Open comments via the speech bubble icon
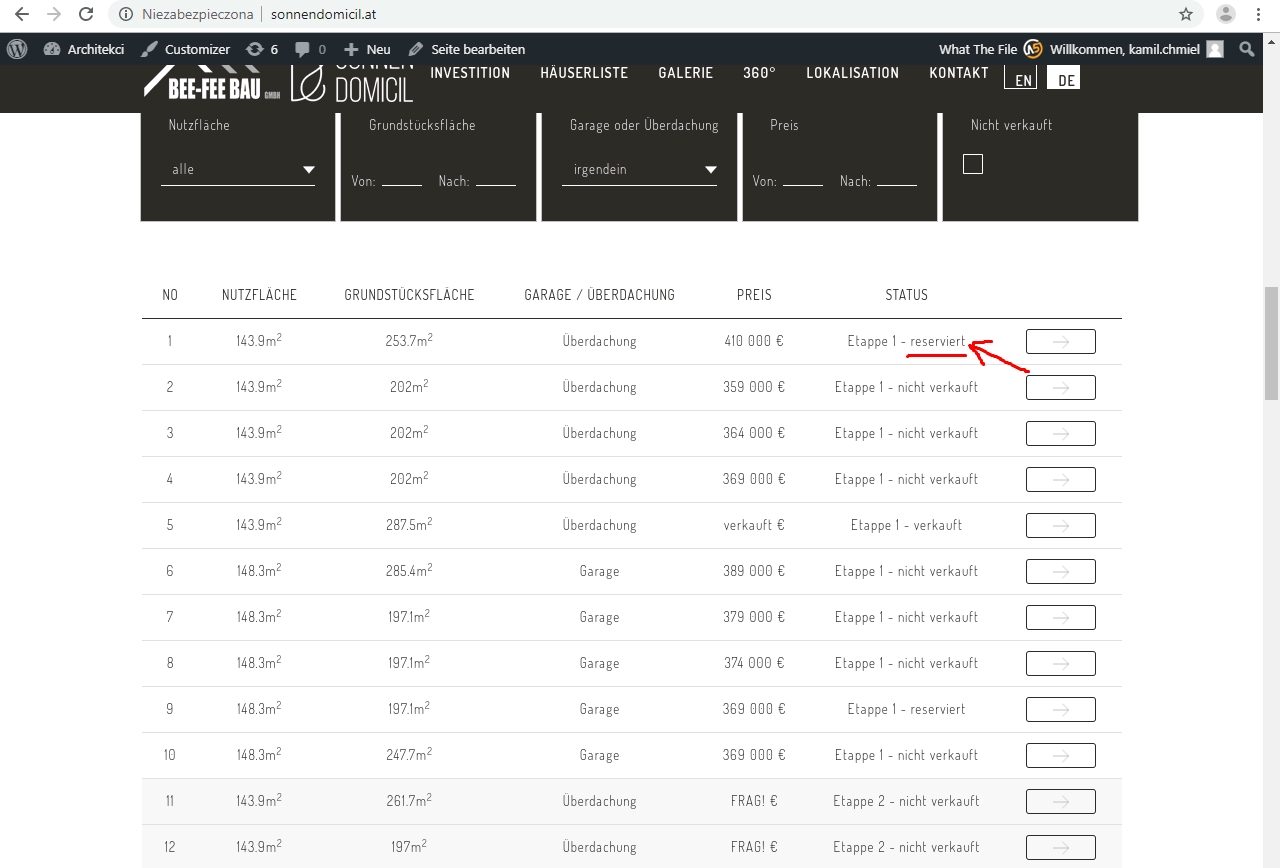Image resolution: width=1280 pixels, height=868 pixels. pyautogui.click(x=303, y=48)
